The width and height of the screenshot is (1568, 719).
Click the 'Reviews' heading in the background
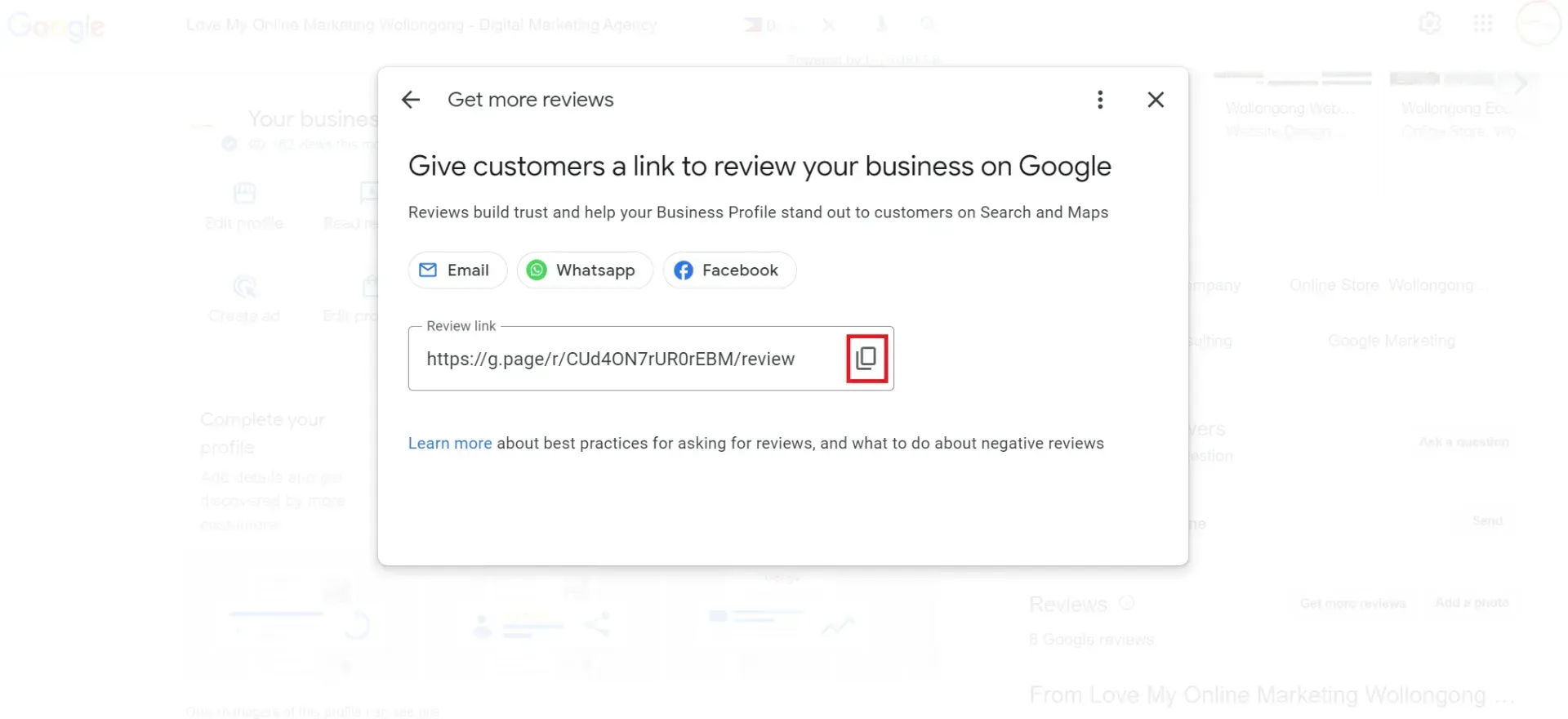pos(1068,605)
